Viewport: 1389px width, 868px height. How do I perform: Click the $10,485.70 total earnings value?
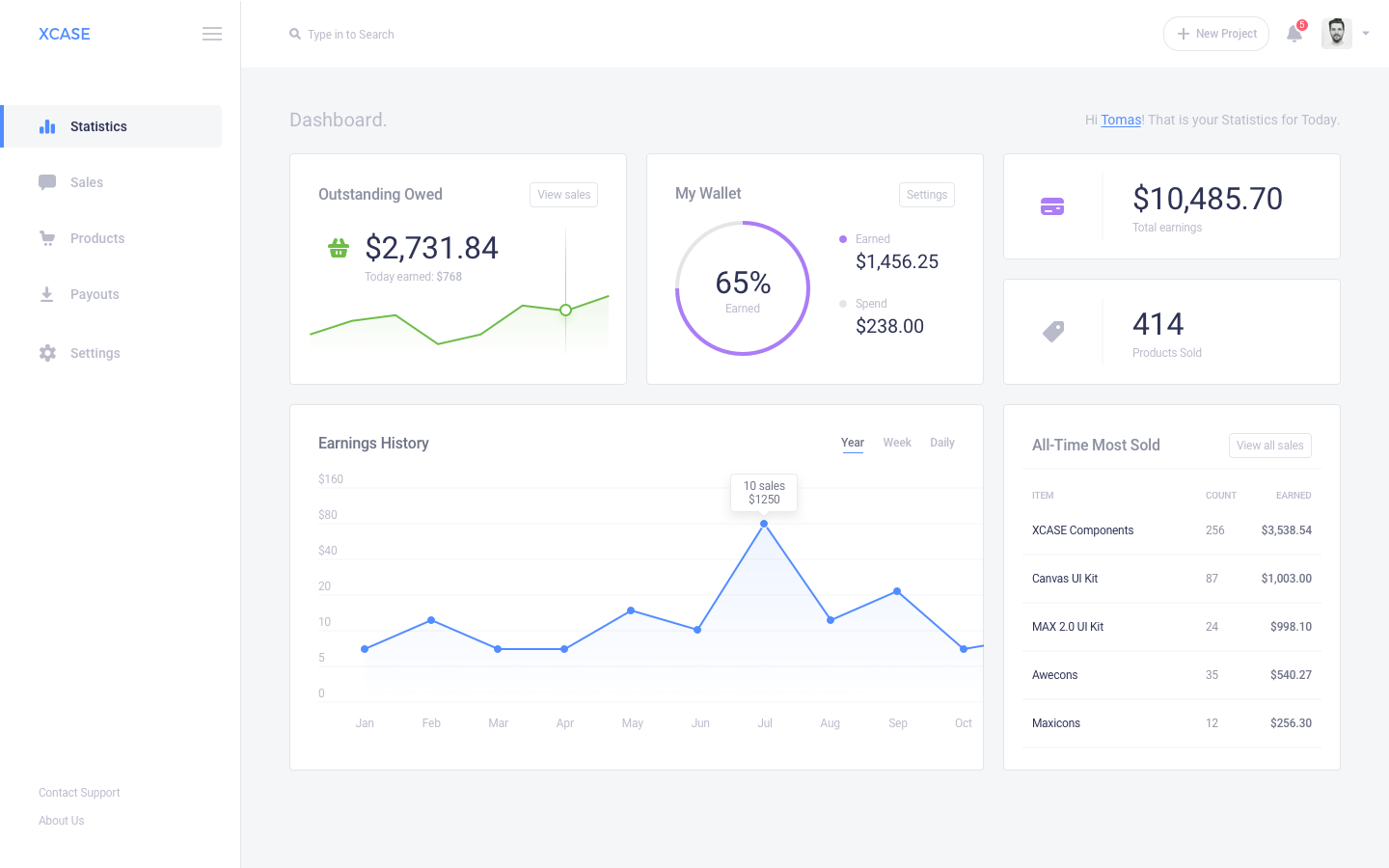[x=1208, y=199]
